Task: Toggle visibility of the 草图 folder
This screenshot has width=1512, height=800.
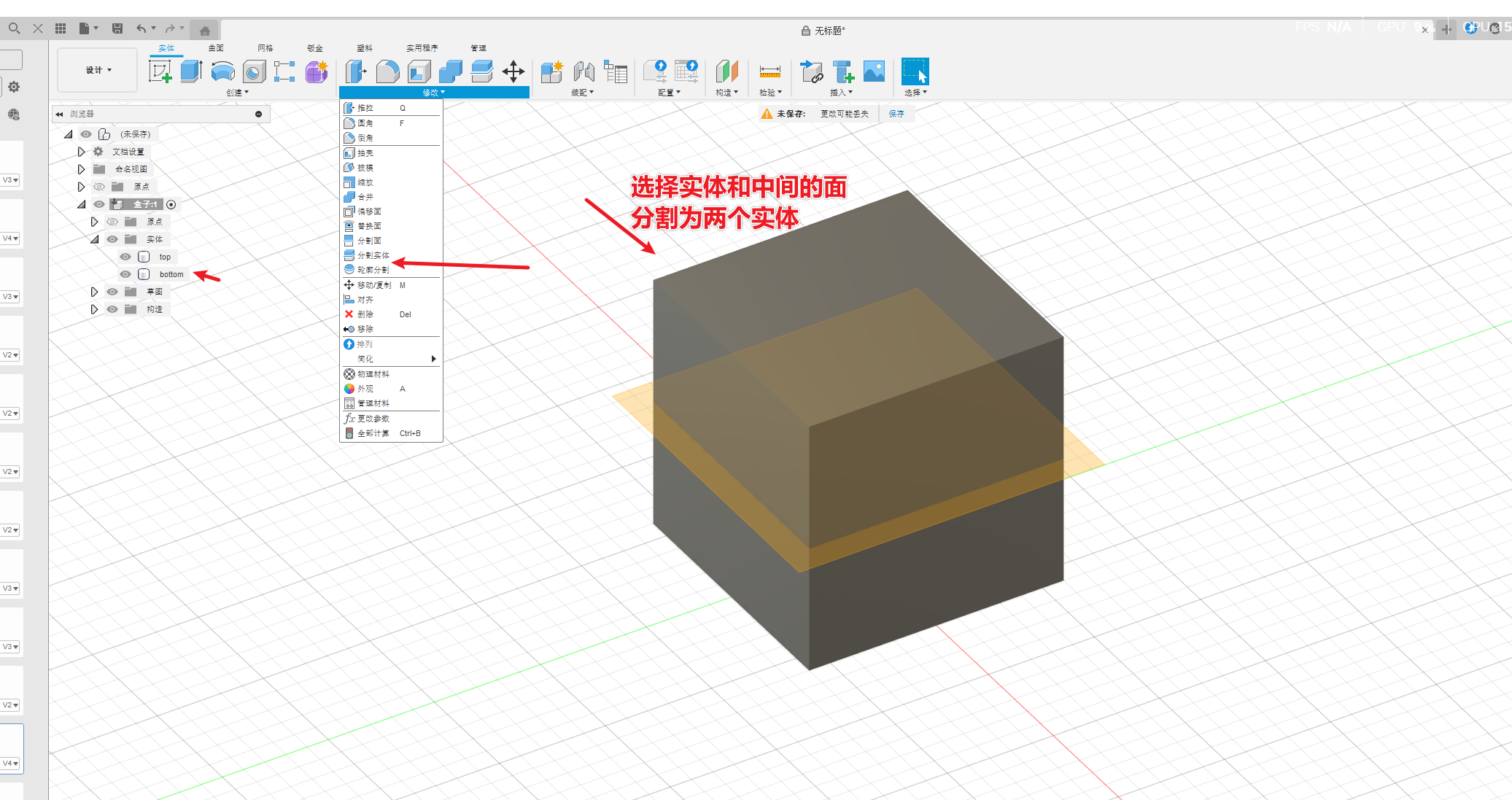Action: click(x=112, y=292)
